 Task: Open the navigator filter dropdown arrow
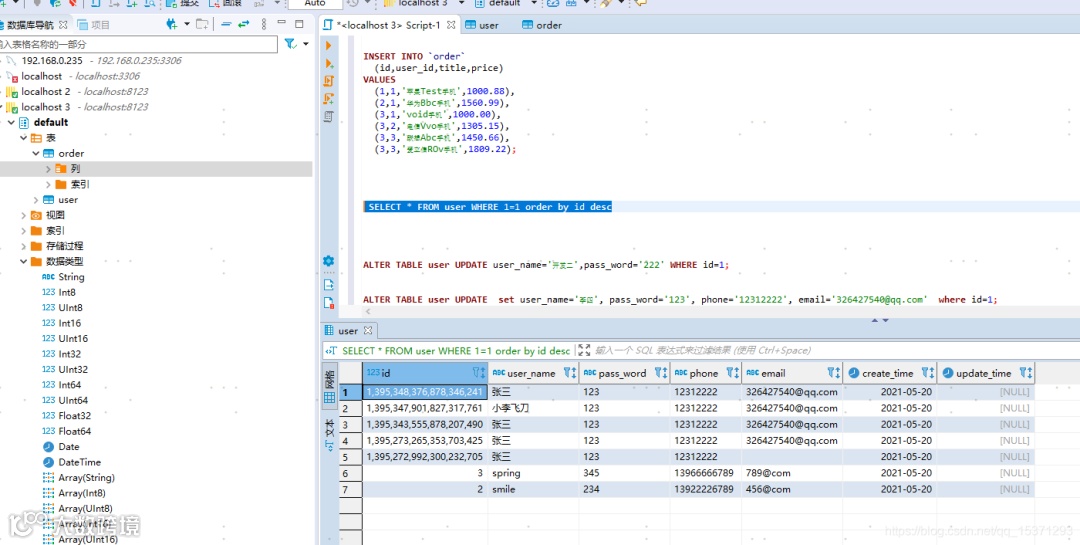tap(304, 44)
